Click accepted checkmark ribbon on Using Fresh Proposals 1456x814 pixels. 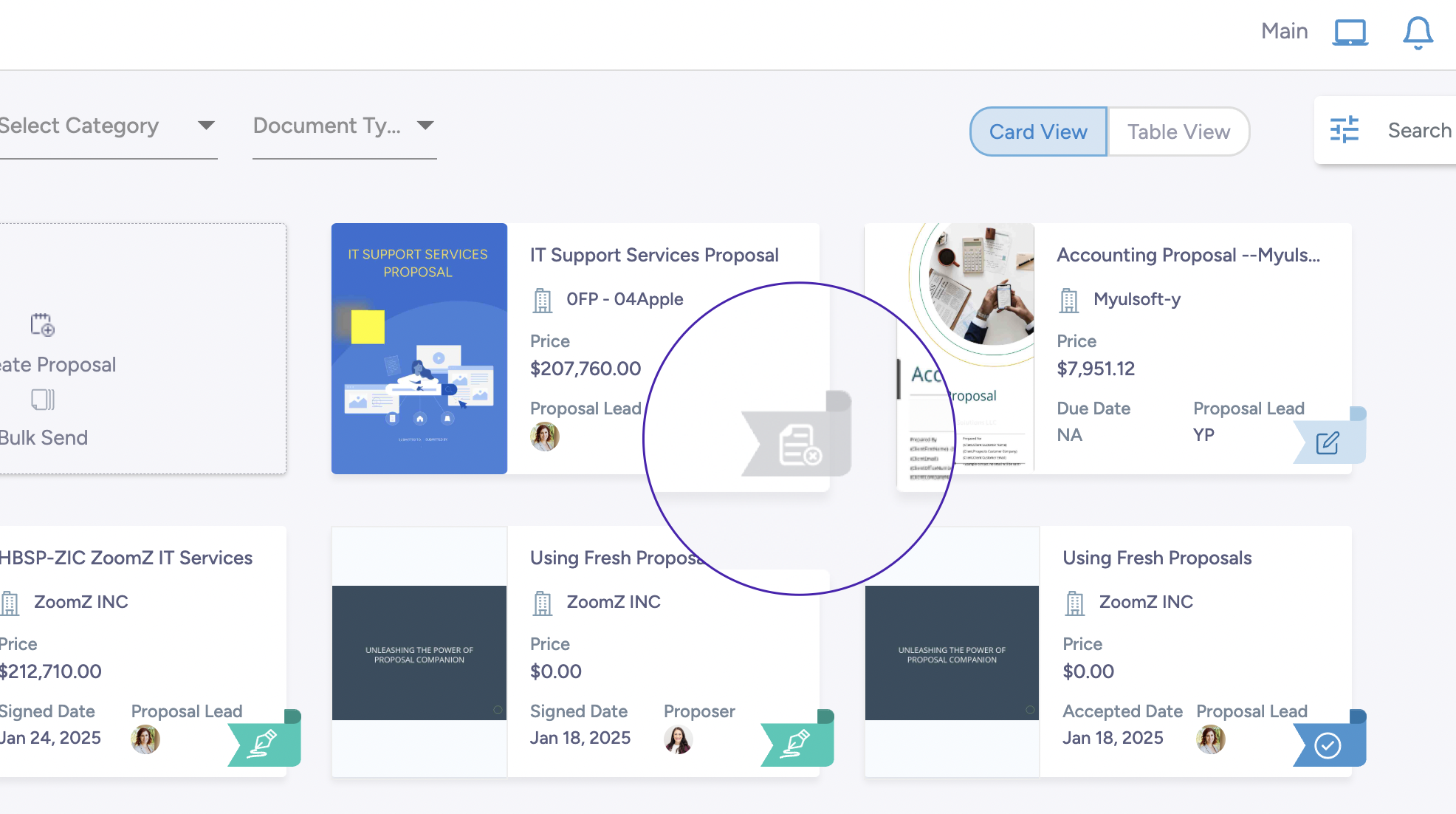pyautogui.click(x=1329, y=745)
